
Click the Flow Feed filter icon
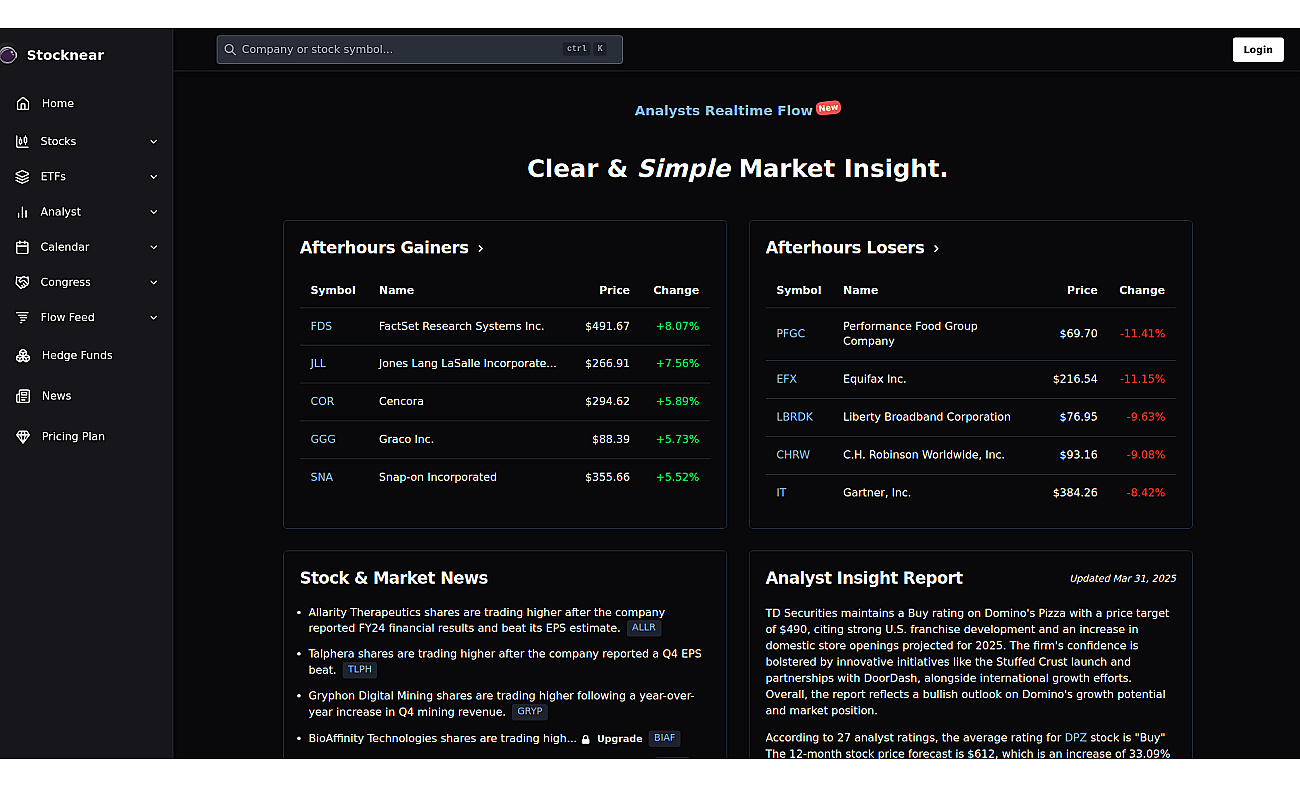[22, 317]
